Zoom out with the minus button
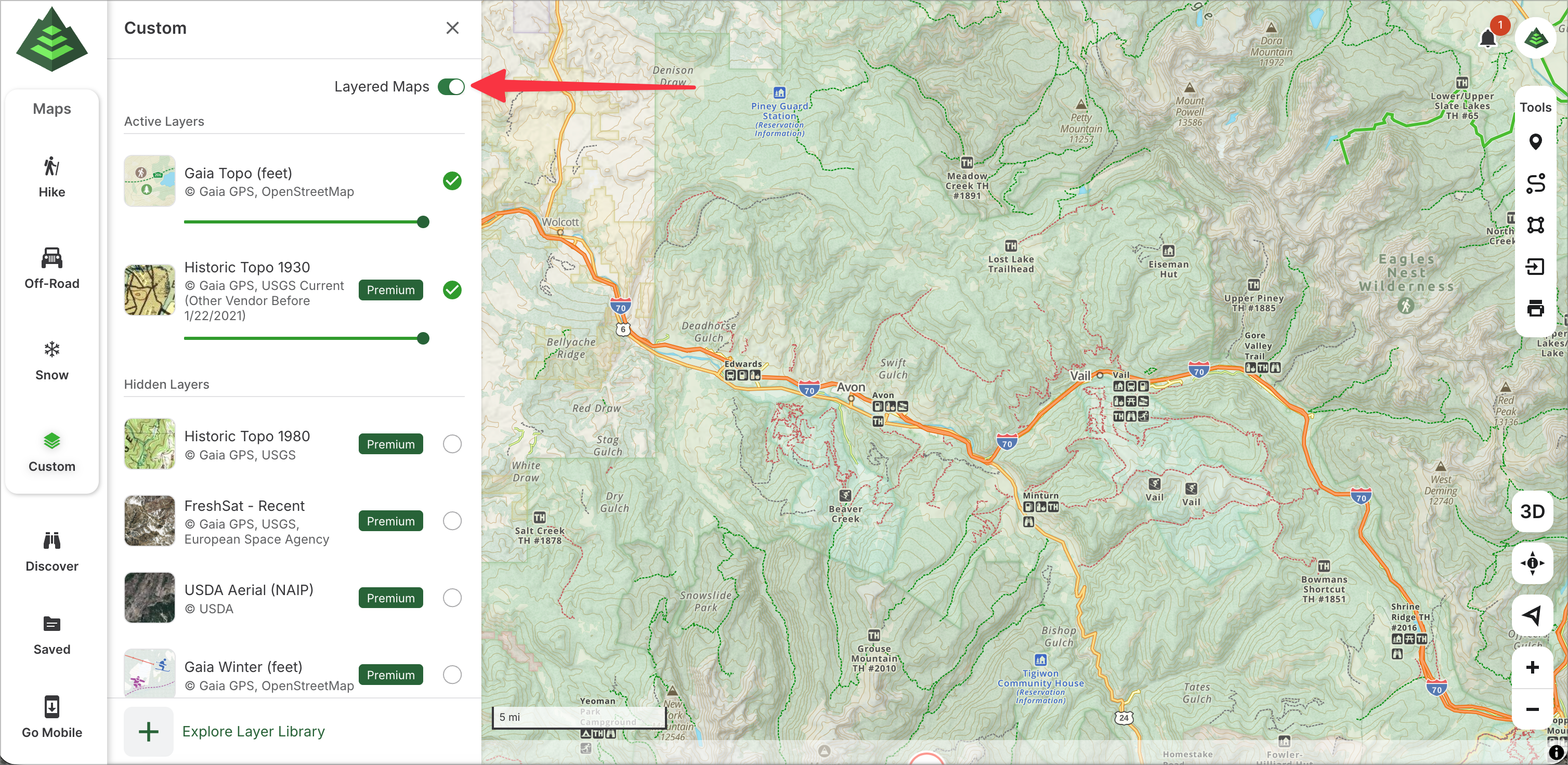Image resolution: width=1568 pixels, height=765 pixels. coord(1532,709)
